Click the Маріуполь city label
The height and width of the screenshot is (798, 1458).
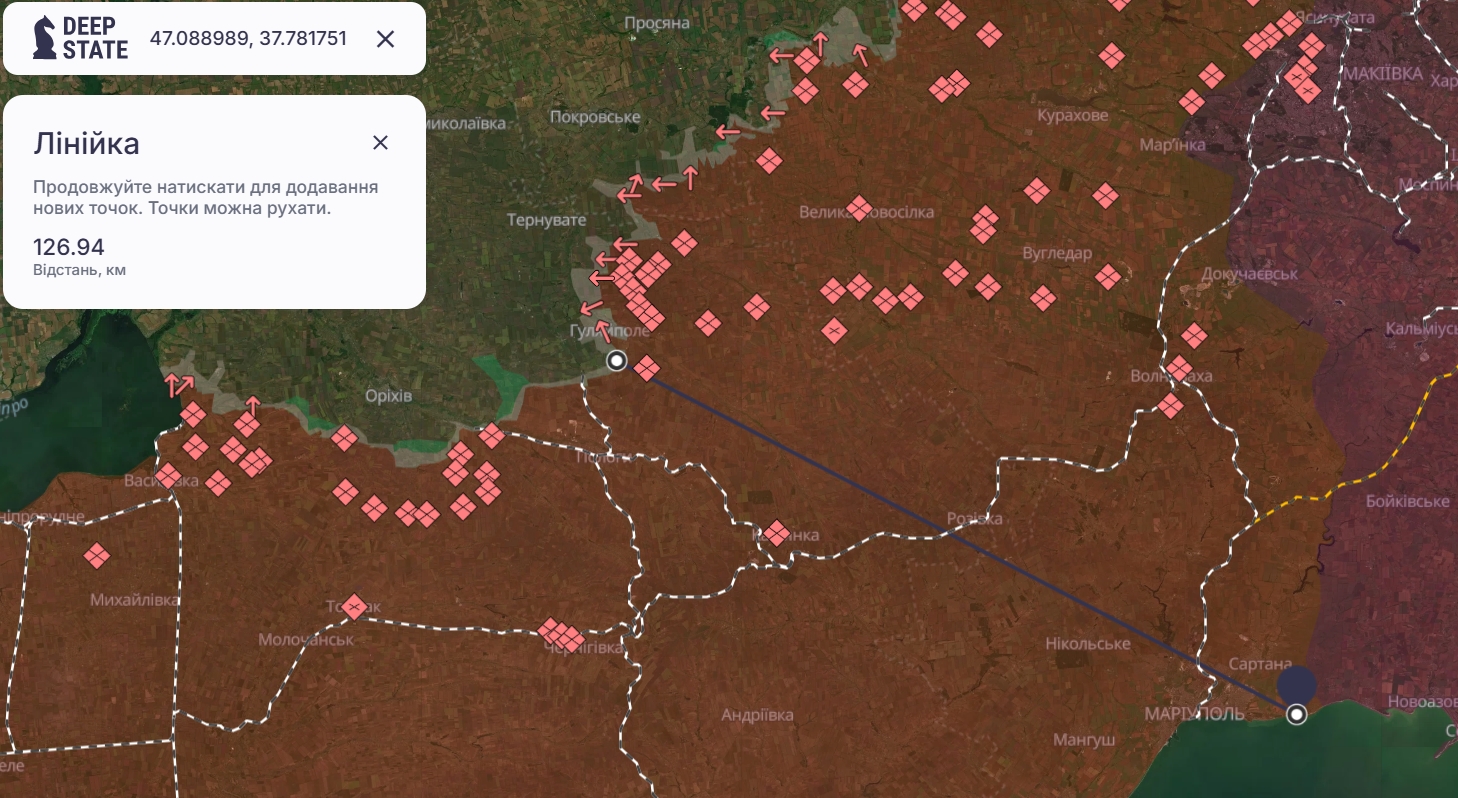(x=1196, y=713)
